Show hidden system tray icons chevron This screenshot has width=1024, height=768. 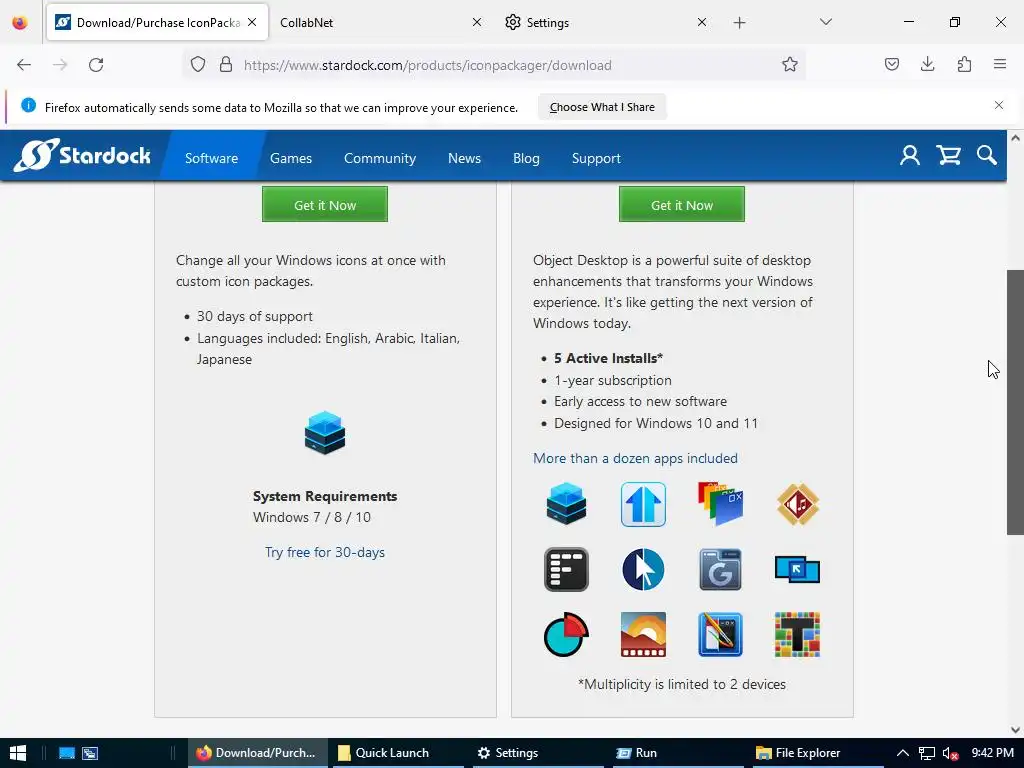pos(903,753)
